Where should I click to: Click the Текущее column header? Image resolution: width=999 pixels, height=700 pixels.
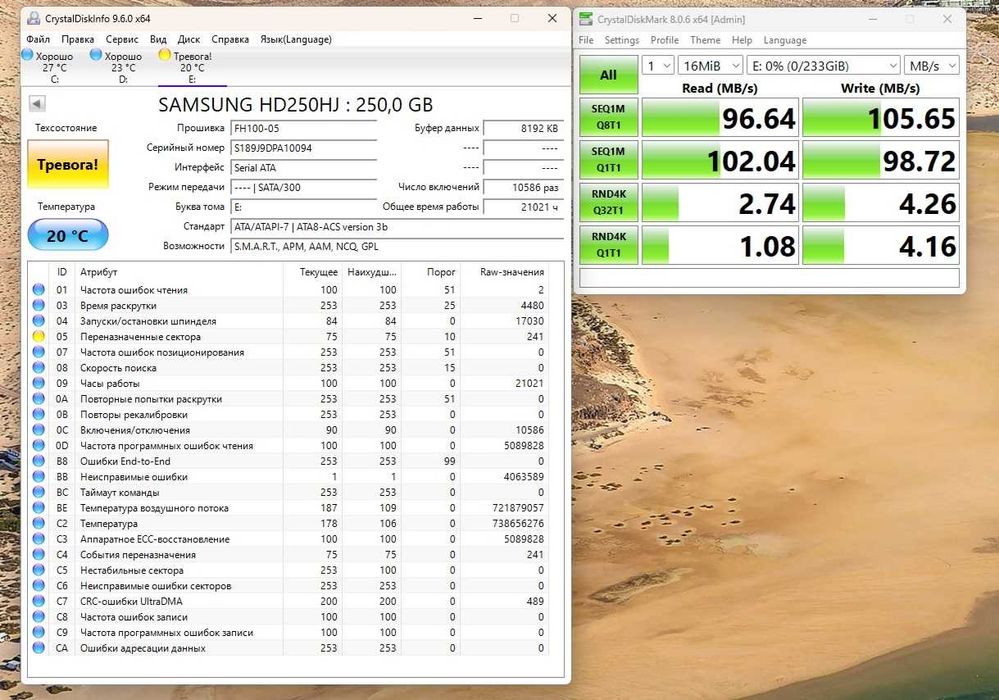pyautogui.click(x=312, y=272)
